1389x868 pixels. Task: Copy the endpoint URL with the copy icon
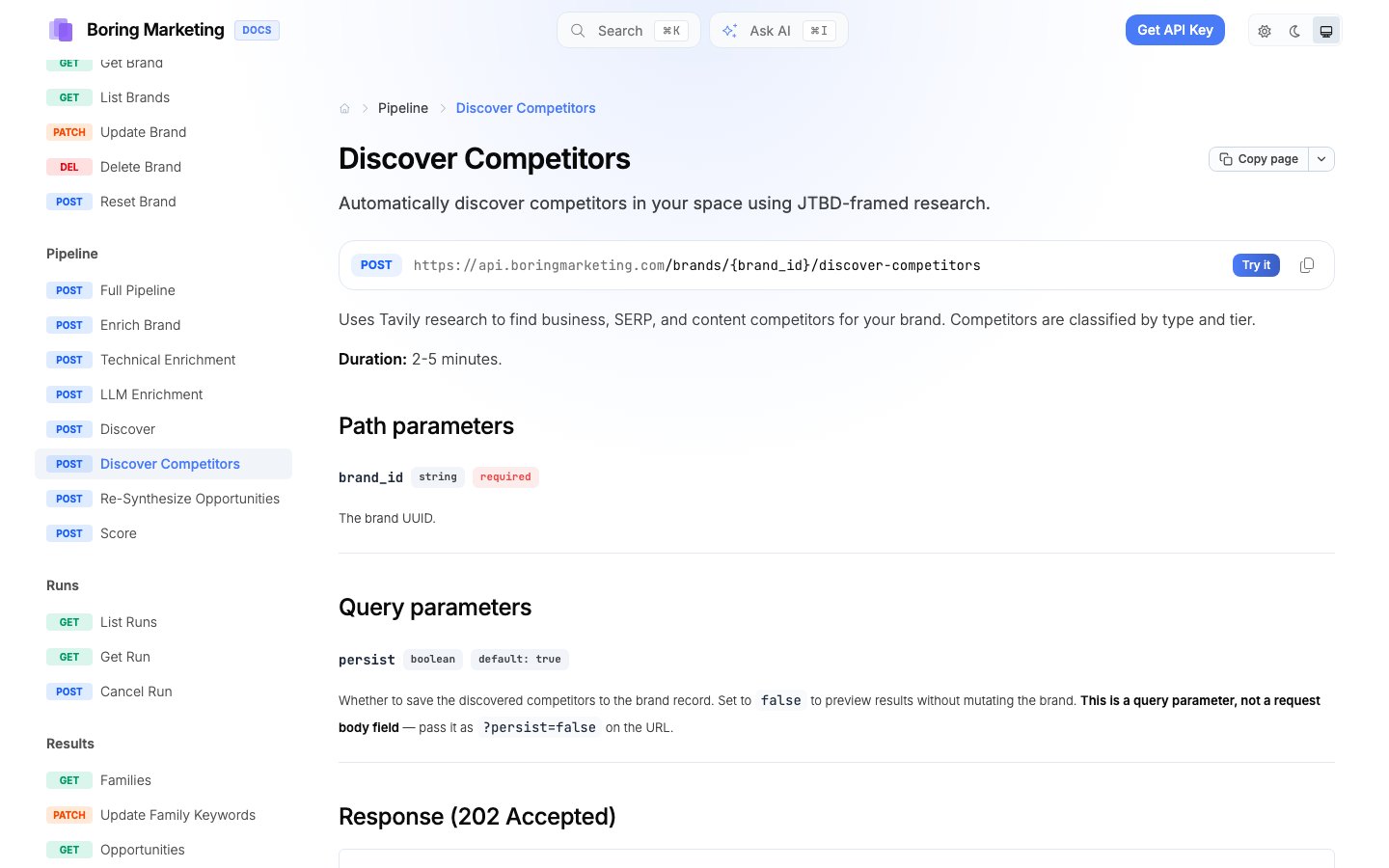pyautogui.click(x=1307, y=265)
